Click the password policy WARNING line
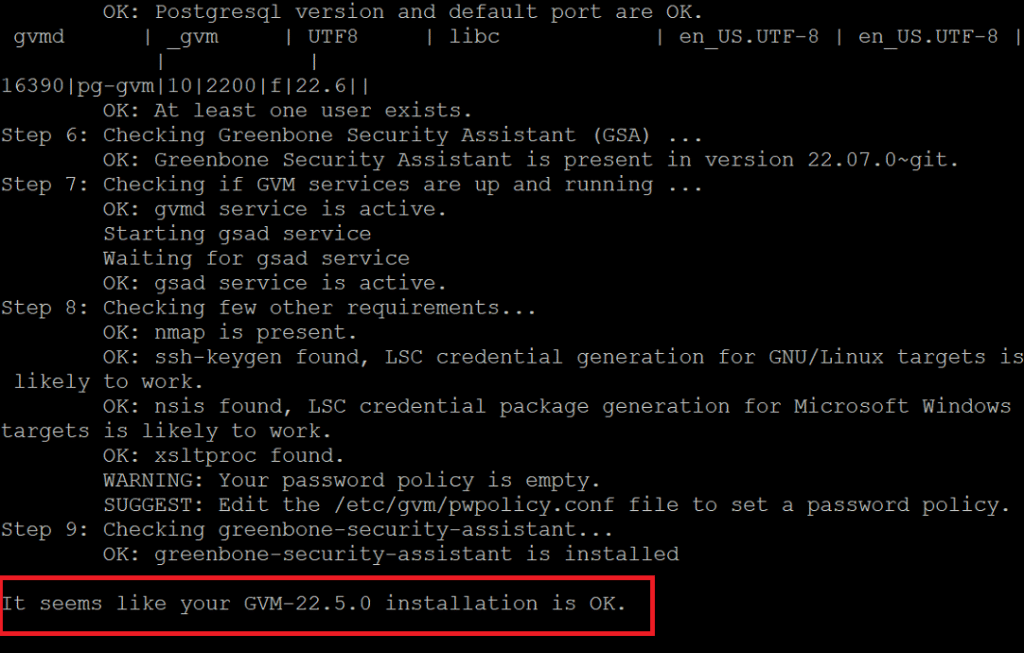 [351, 481]
